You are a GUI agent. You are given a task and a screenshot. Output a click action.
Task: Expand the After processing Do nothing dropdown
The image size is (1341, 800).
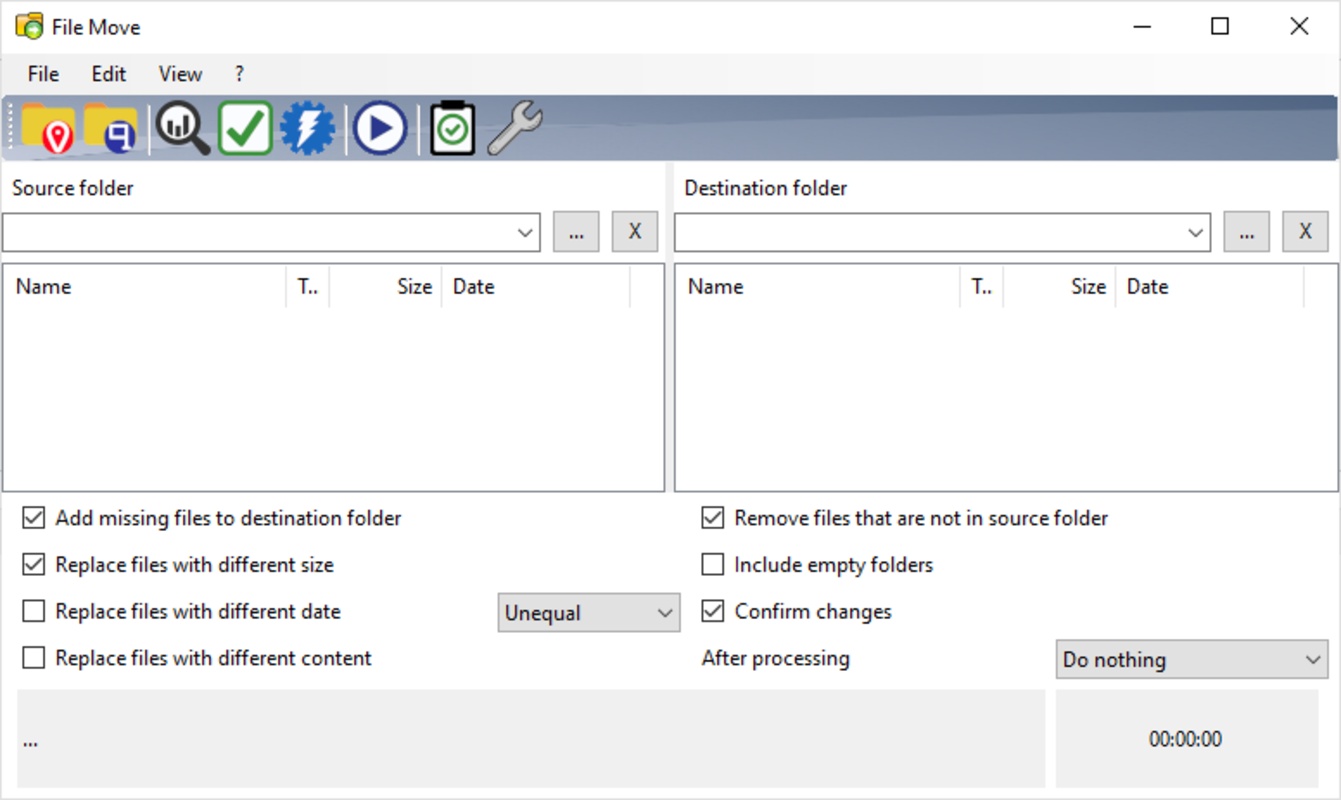(1191, 660)
